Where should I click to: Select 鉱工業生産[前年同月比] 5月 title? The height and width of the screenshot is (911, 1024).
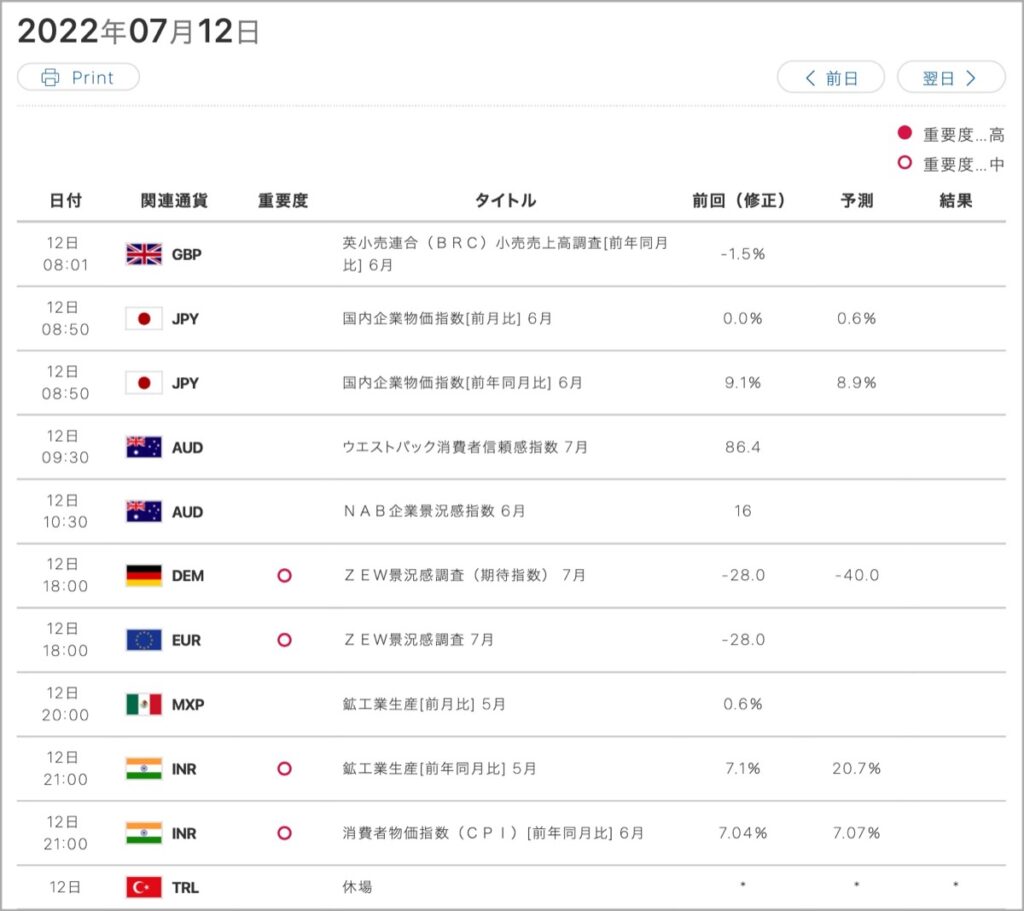pyautogui.click(x=440, y=769)
